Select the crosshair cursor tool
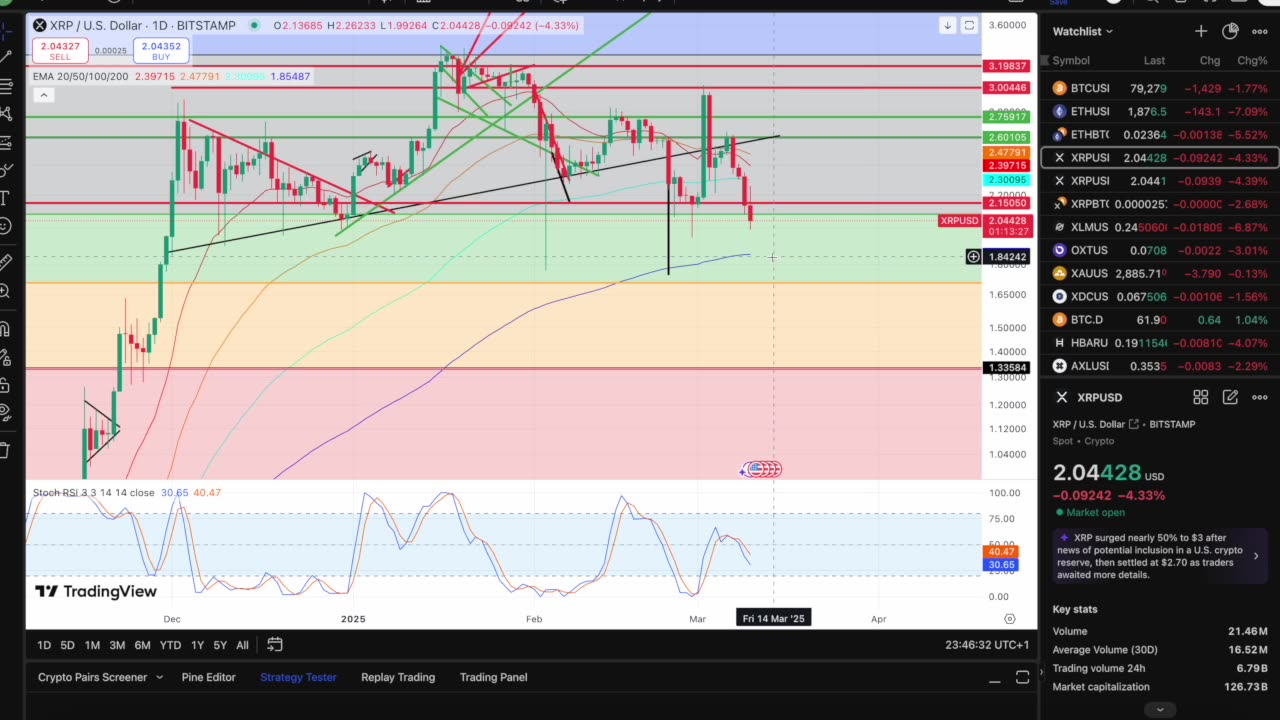This screenshot has width=1280, height=720. click(x=5, y=30)
